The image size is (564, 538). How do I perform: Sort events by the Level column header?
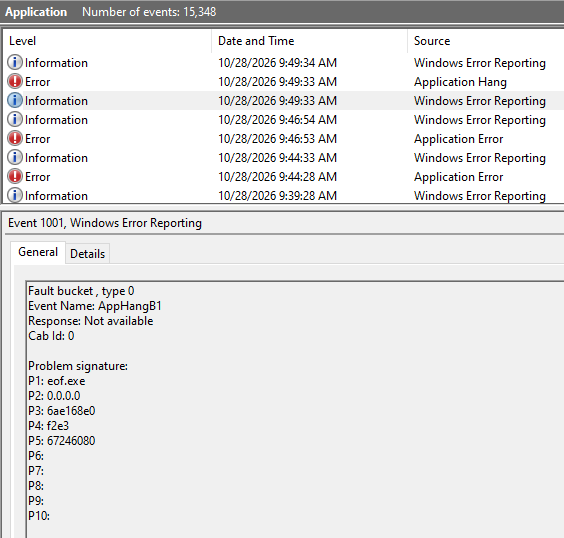[x=22, y=41]
